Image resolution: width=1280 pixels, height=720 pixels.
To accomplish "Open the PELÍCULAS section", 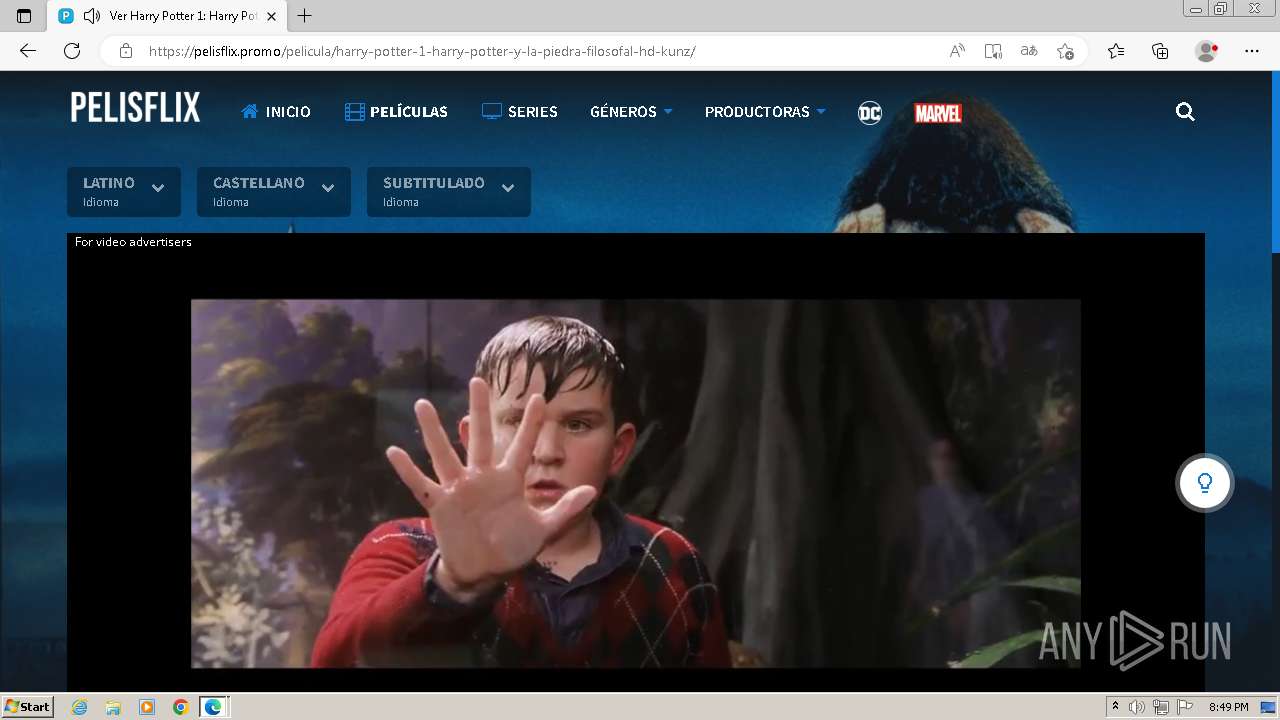I will click(x=396, y=112).
